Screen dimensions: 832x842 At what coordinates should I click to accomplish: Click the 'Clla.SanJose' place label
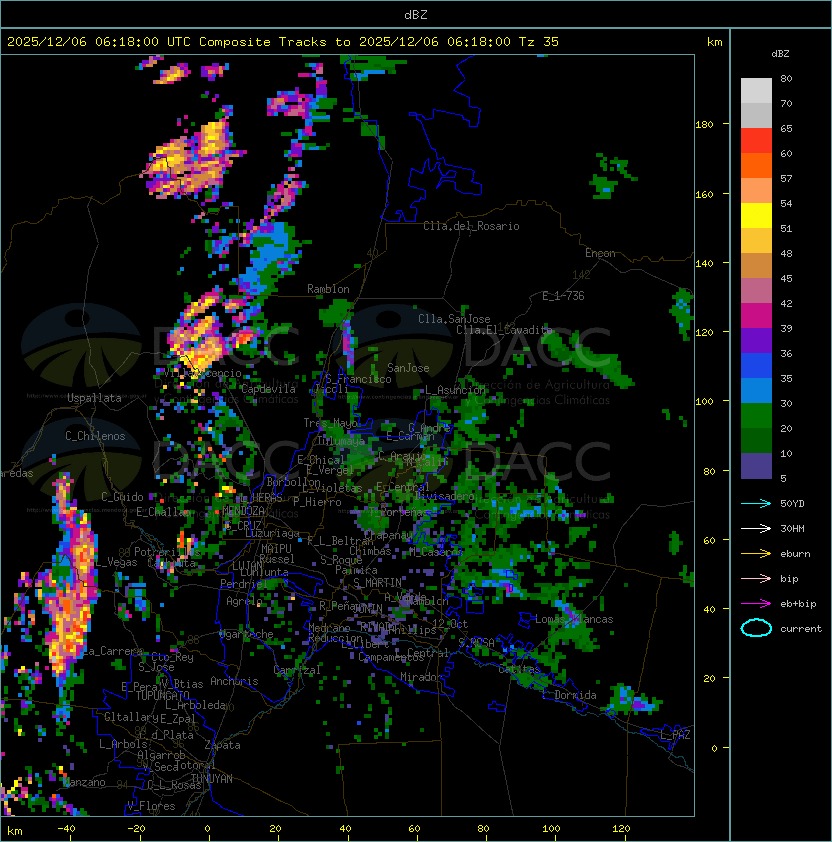454,319
